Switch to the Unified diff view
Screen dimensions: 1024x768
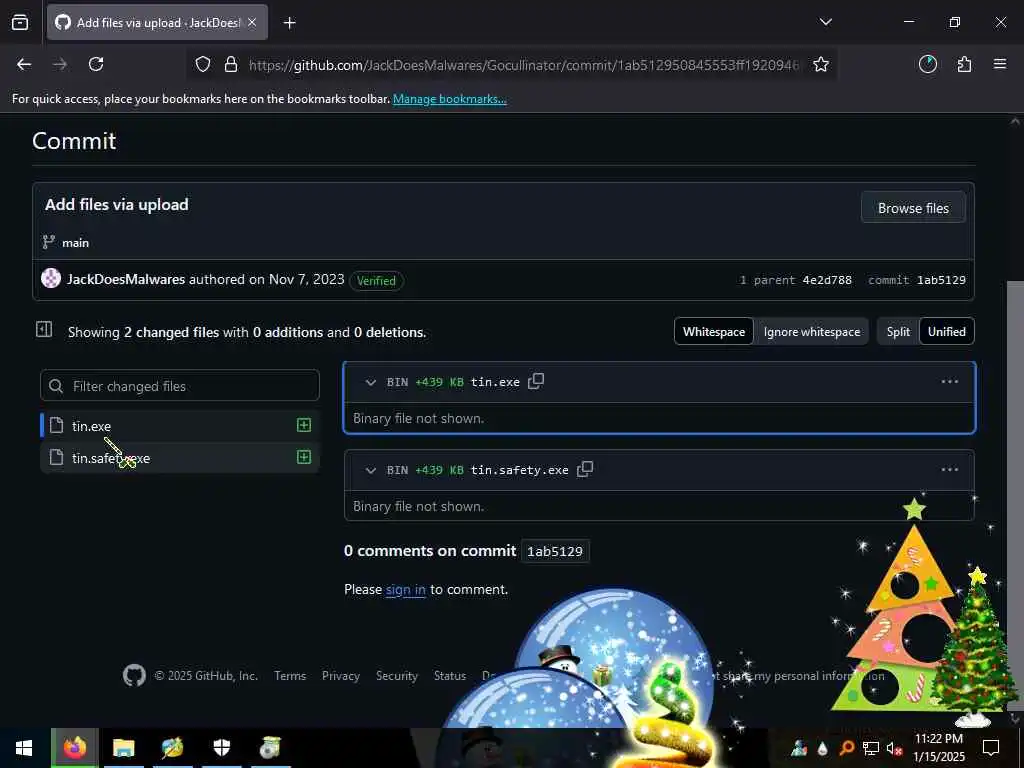click(946, 332)
